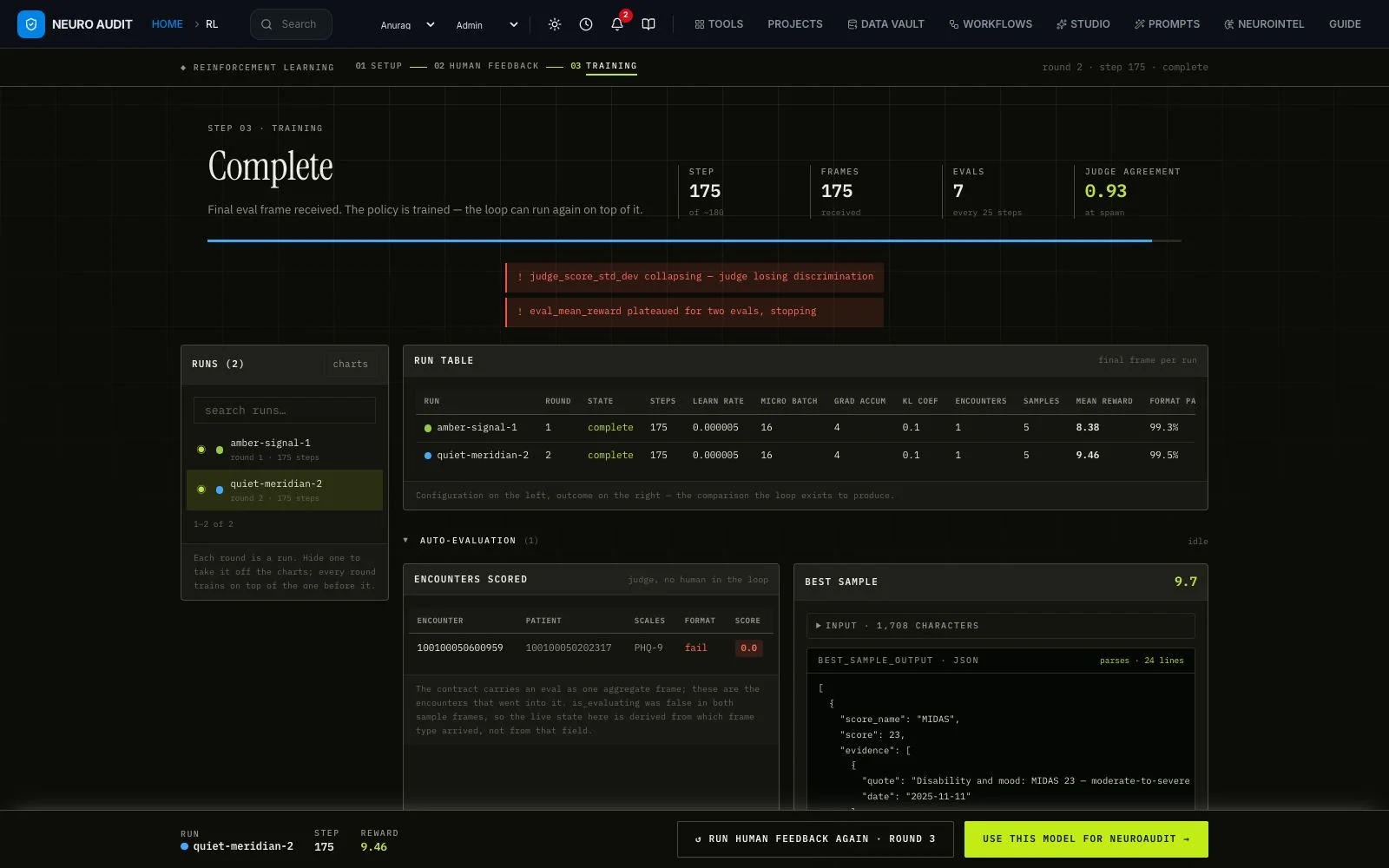Click Run Human Feedback Again Round 3

[x=815, y=839]
